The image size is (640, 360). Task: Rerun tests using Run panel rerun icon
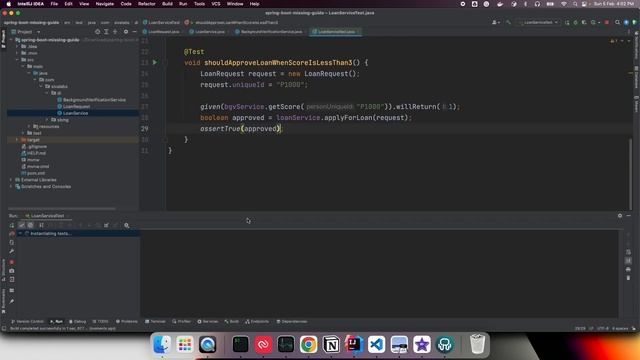point(12,225)
